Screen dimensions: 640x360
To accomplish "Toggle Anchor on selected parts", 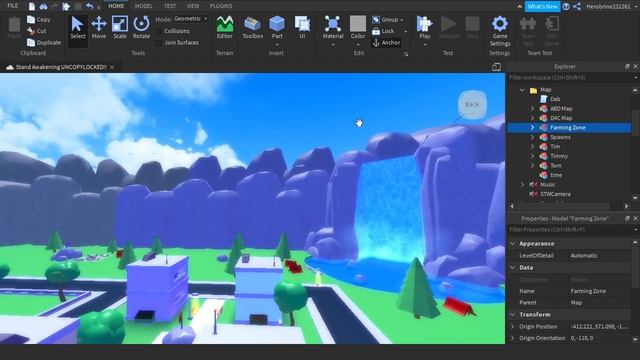I will (x=386, y=42).
